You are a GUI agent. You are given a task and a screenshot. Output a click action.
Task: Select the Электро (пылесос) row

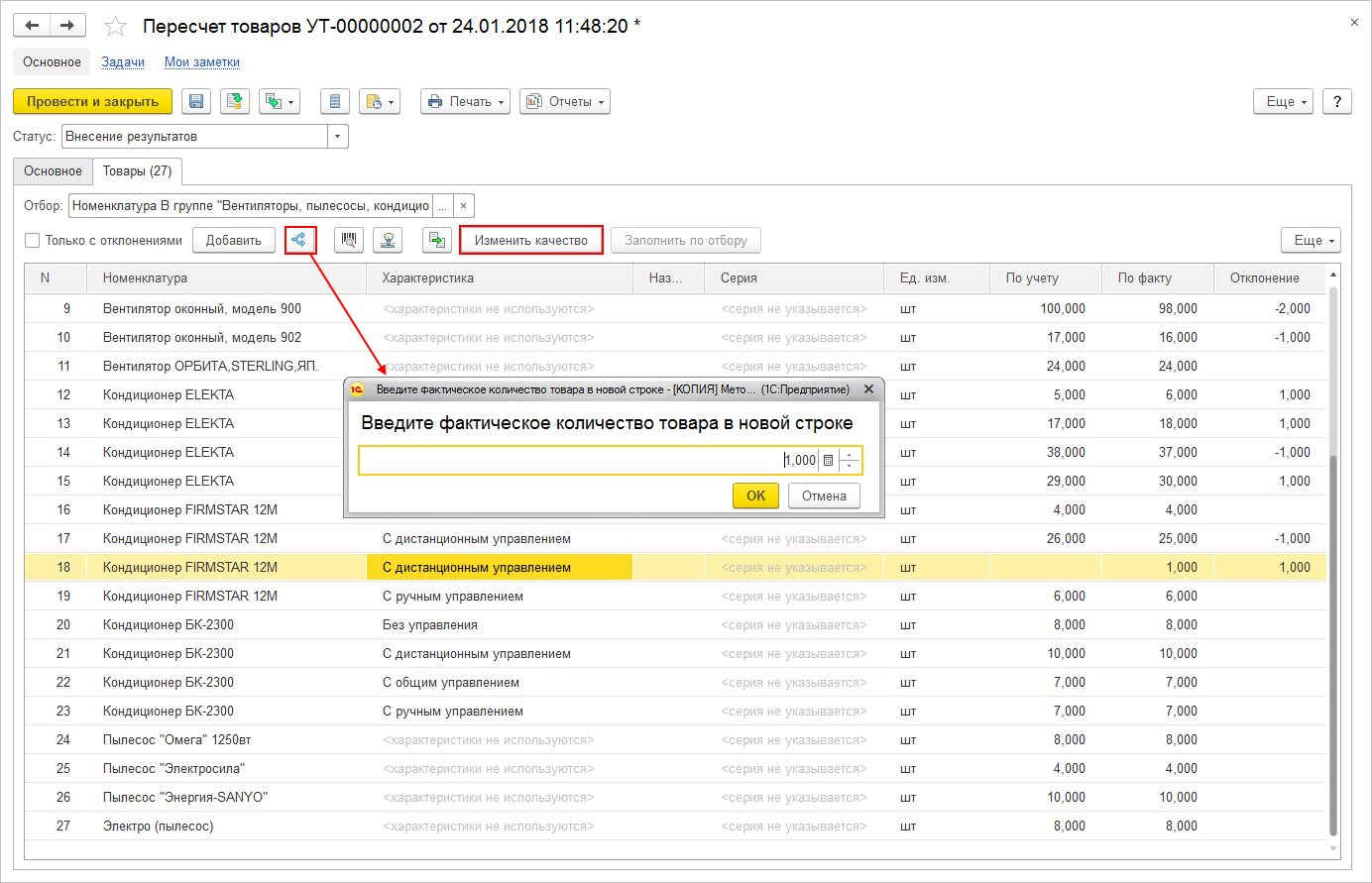pos(675,826)
